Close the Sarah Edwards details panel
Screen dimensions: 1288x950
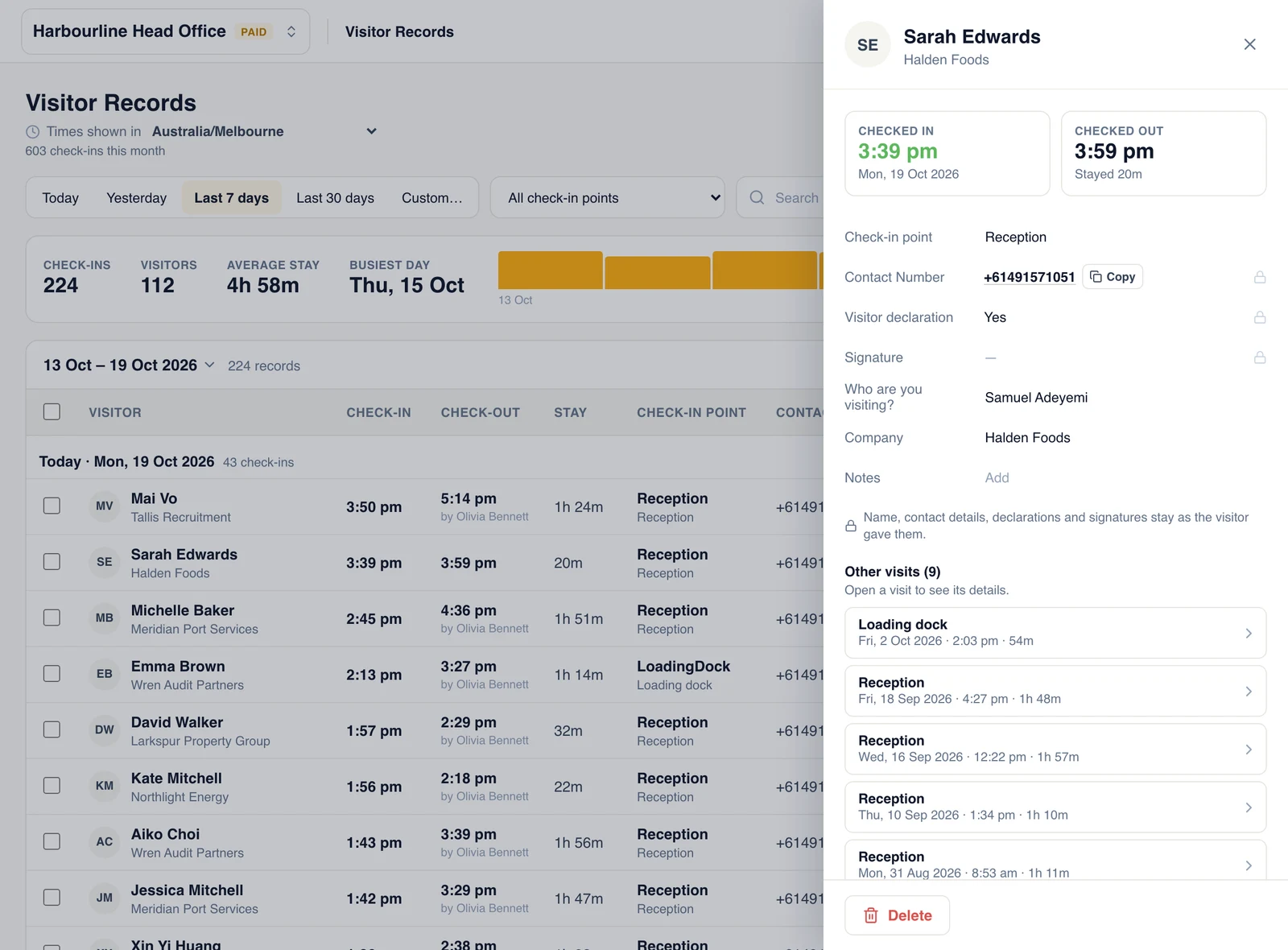[x=1249, y=44]
